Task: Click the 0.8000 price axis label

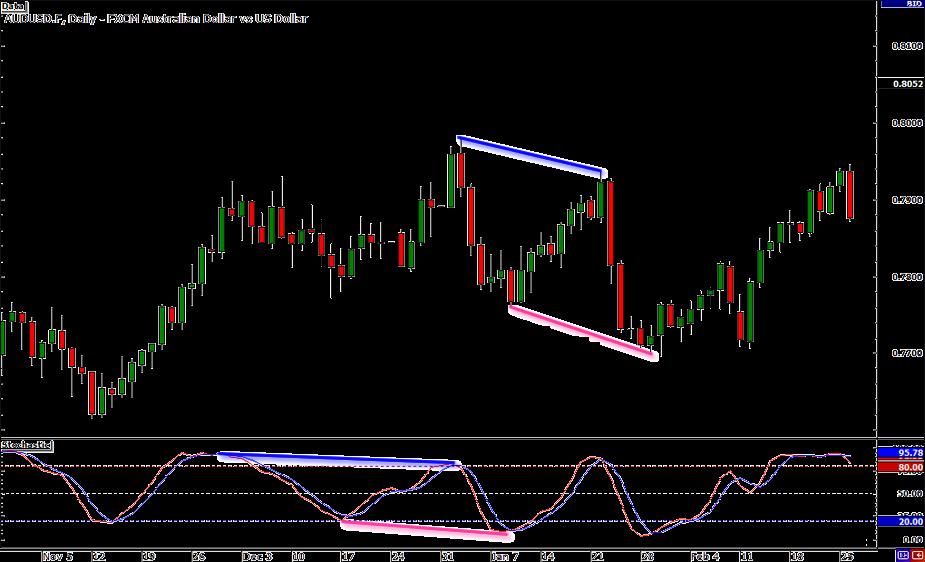Action: pos(907,123)
